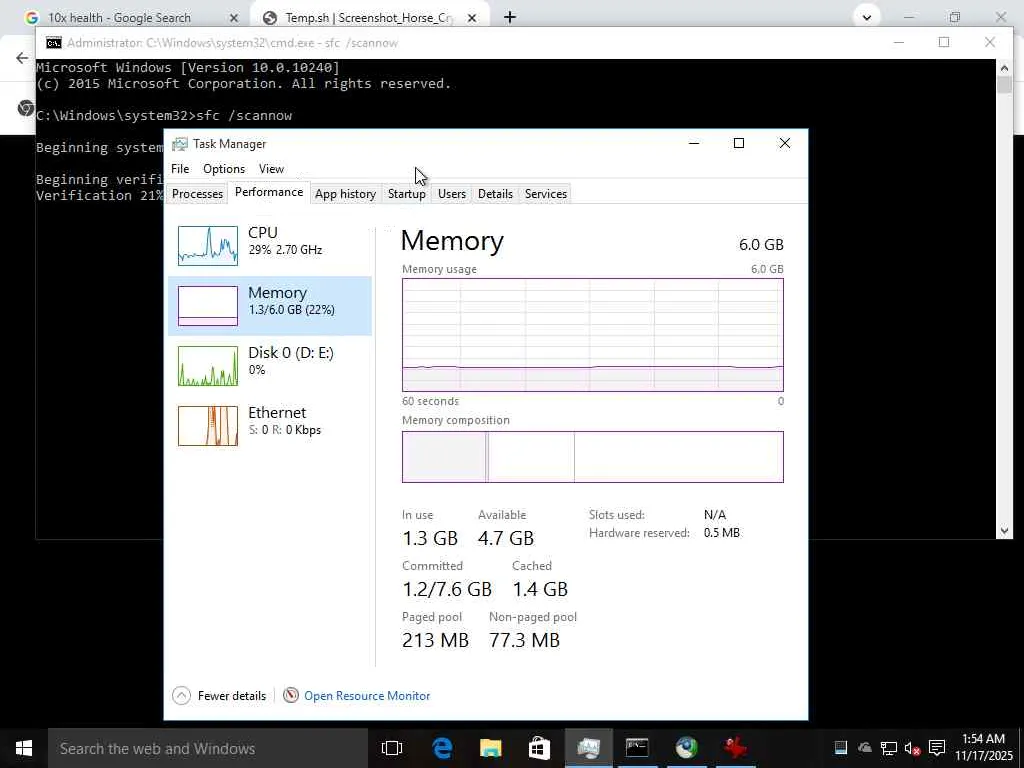
Task: Open a new browser tab with plus button
Action: 510,18
